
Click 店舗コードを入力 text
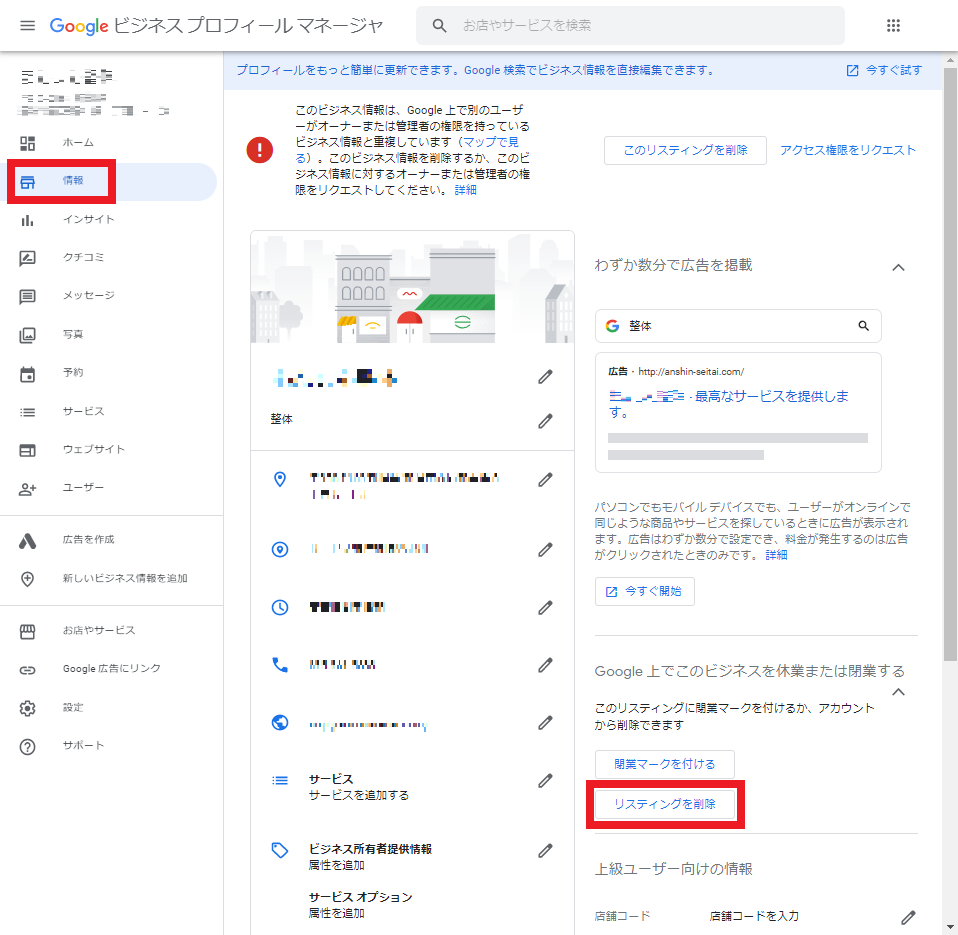[754, 916]
